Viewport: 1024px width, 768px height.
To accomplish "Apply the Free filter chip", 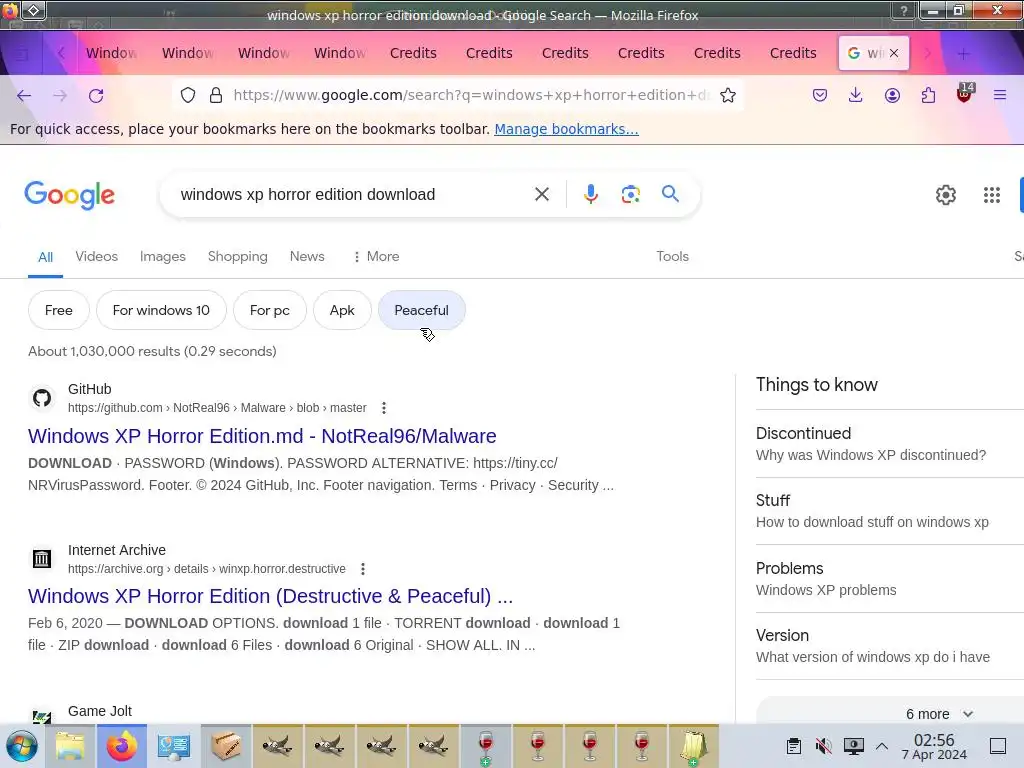I will pos(59,310).
